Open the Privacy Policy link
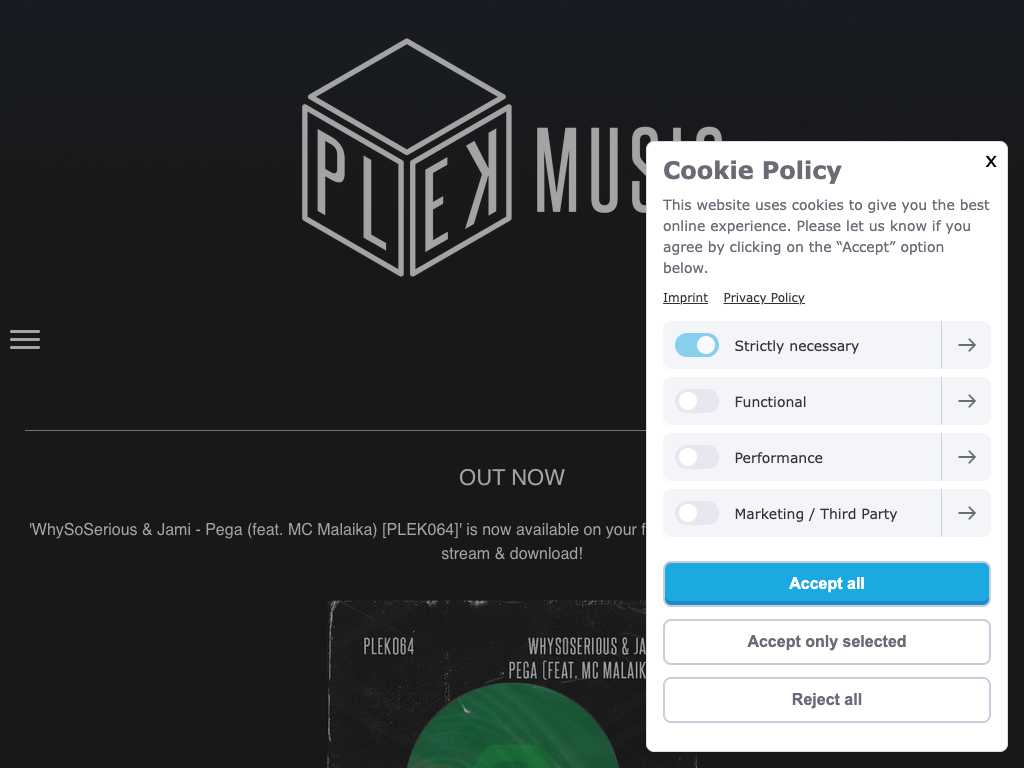Screen dimensions: 1024x768 764,298
